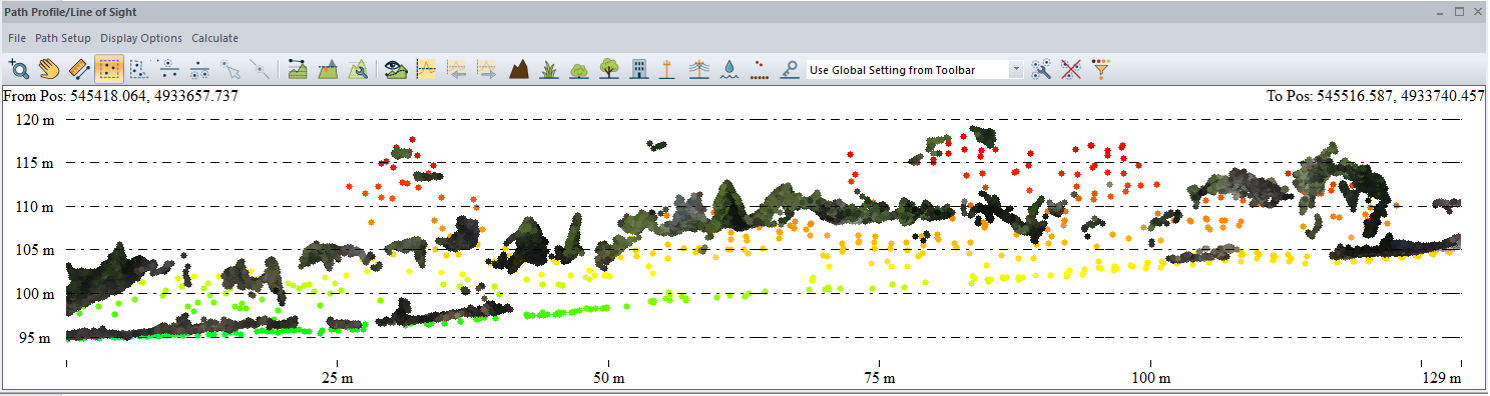Open the lidar filter funnel icon
The height and width of the screenshot is (396, 1490).
[1101, 69]
